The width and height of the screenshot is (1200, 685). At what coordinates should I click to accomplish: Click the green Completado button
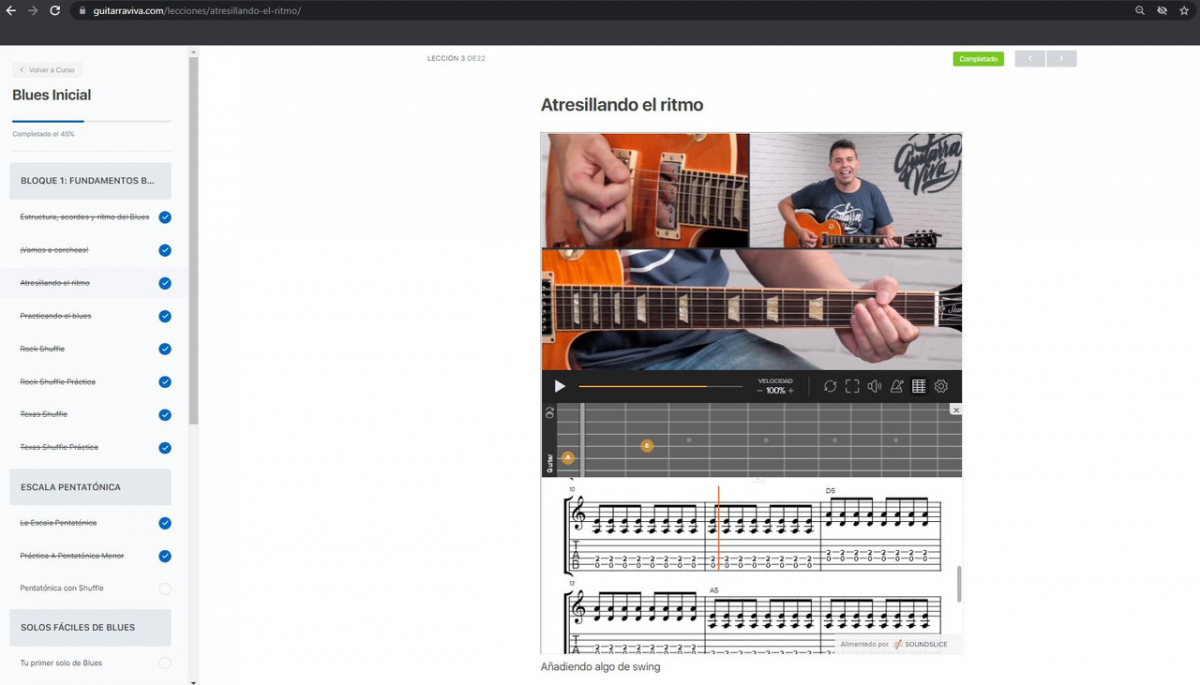coord(978,59)
